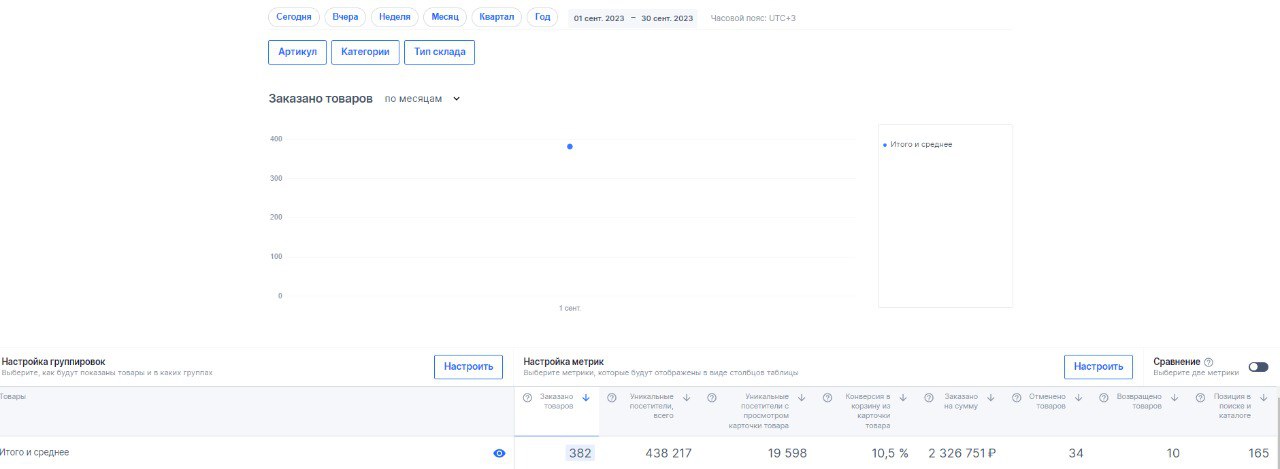
Task: Sort by Позиция в поиске и каталоге arrow
Action: [x=1263, y=398]
